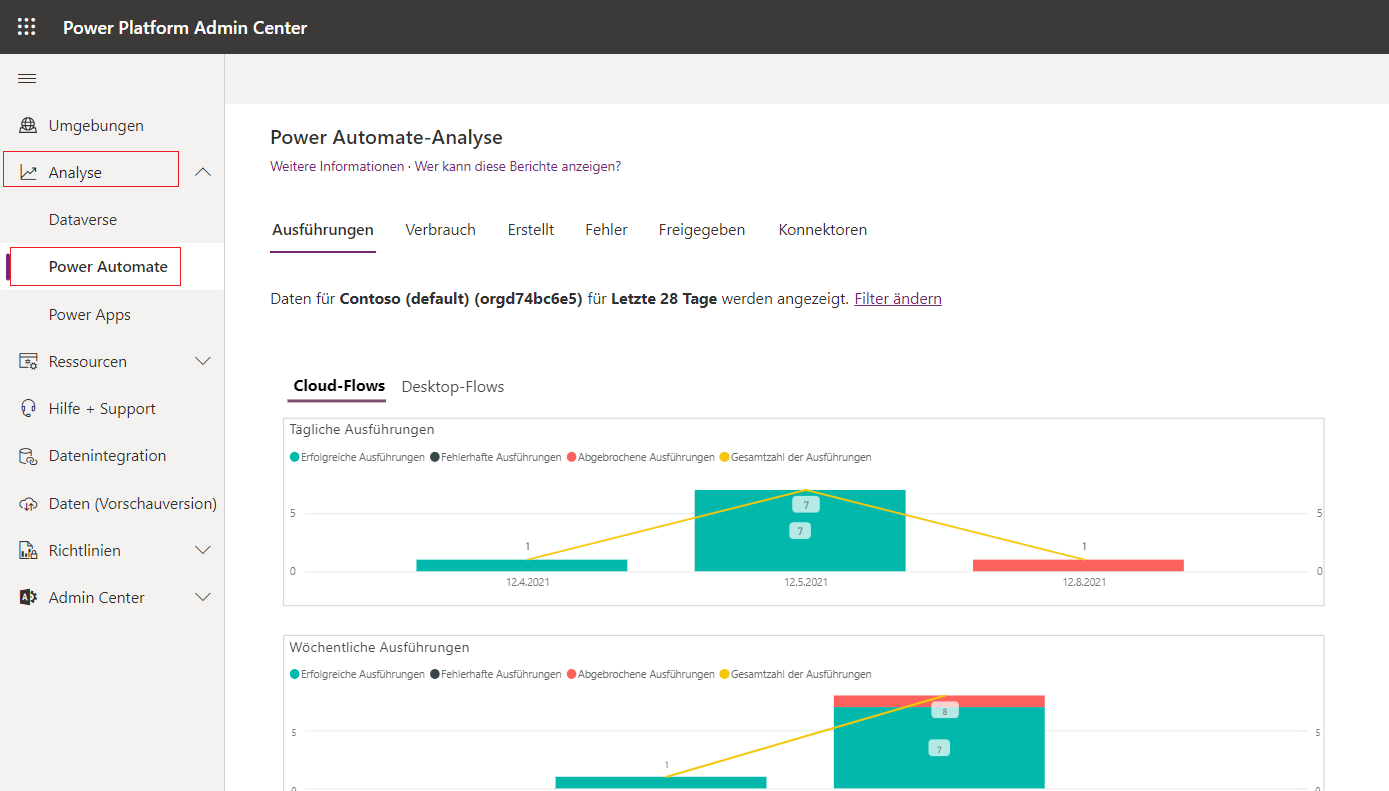
Task: Open Power Apps analytics page
Action: coord(90,315)
